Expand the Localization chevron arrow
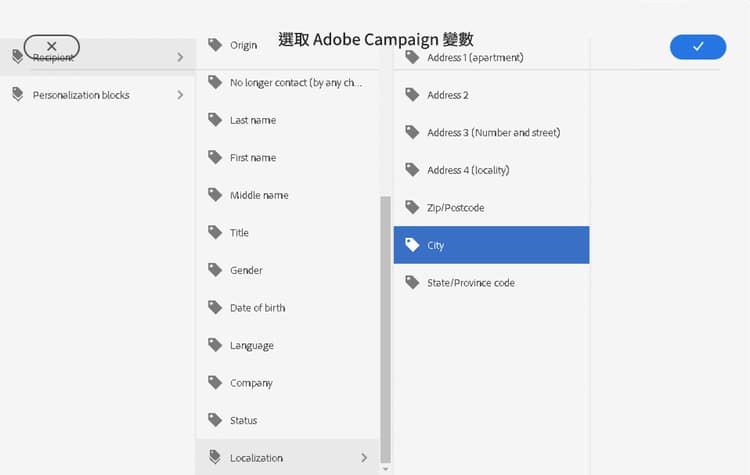This screenshot has height=475, width=750. point(364,458)
